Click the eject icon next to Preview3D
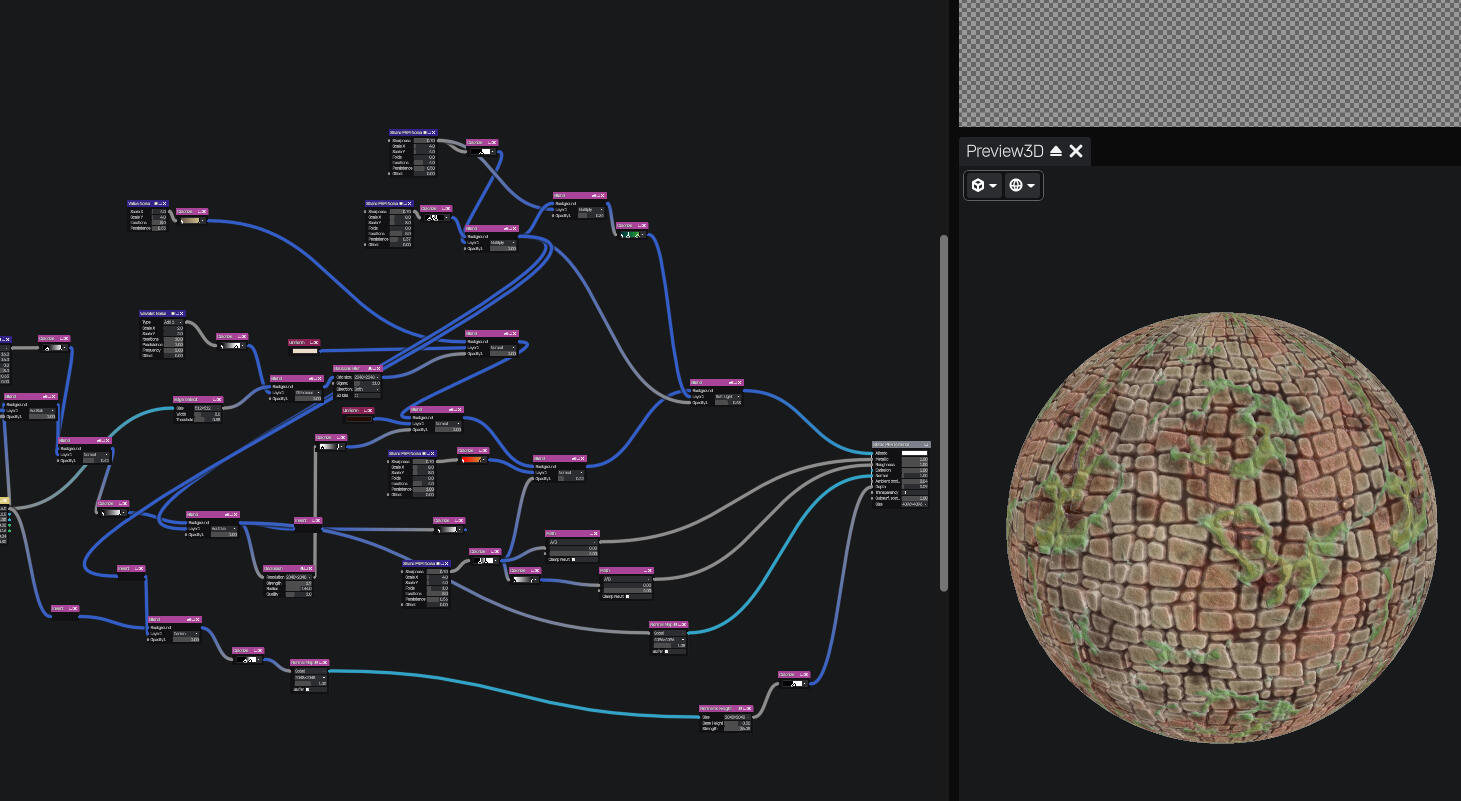This screenshot has height=801, width=1461. (x=1056, y=151)
